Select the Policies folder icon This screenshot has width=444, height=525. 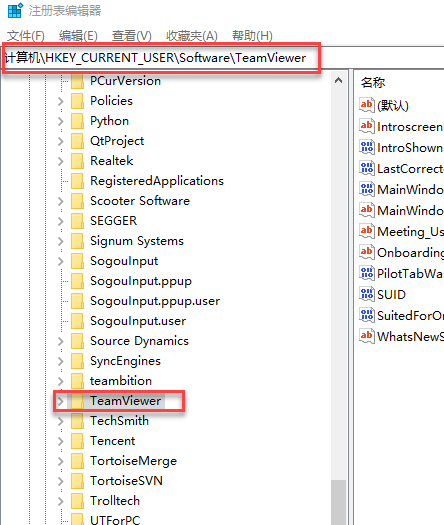point(77,101)
